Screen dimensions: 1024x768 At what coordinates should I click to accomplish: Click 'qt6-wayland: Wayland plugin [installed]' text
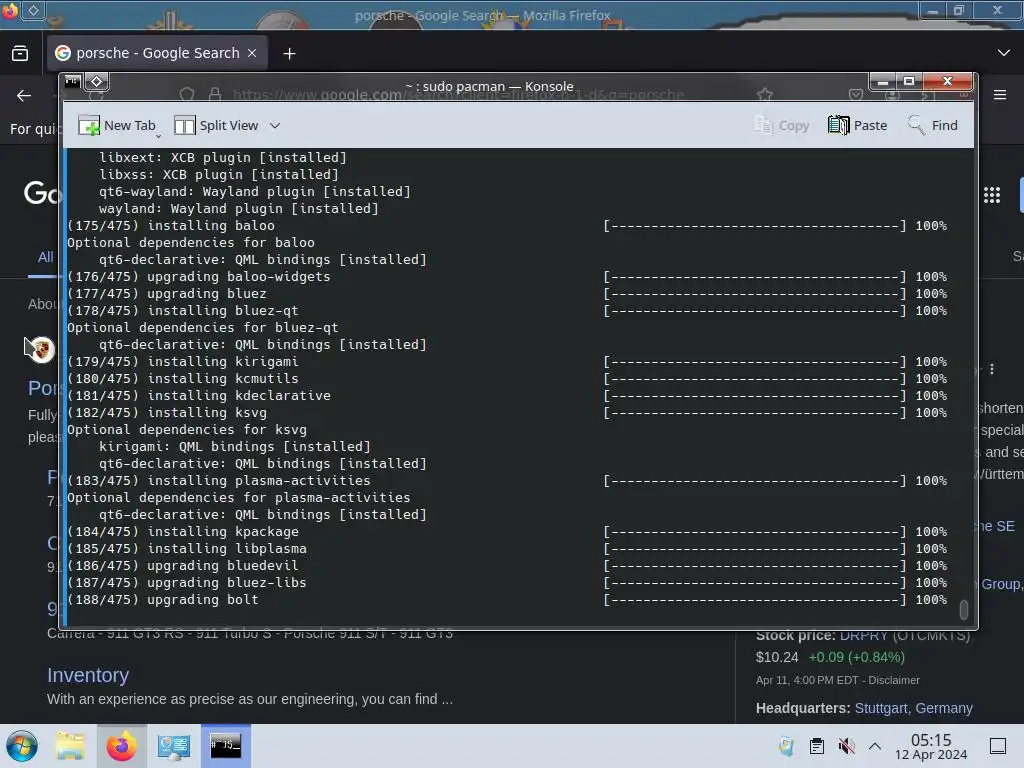[255, 191]
